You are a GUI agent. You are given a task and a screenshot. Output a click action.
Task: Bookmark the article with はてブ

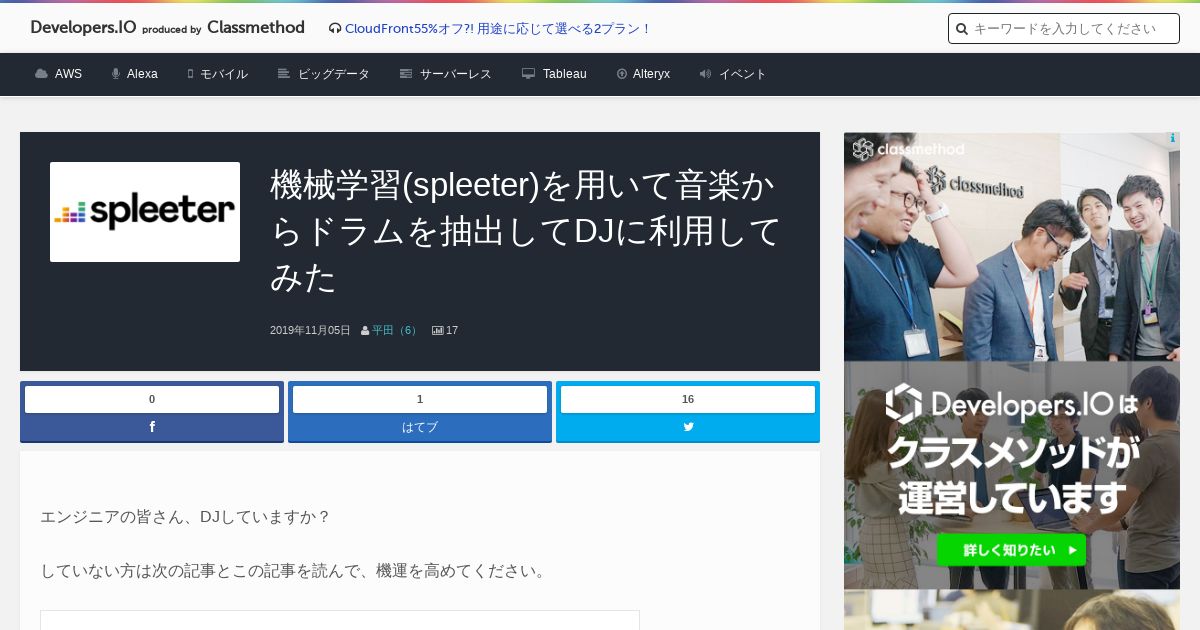[x=420, y=427]
